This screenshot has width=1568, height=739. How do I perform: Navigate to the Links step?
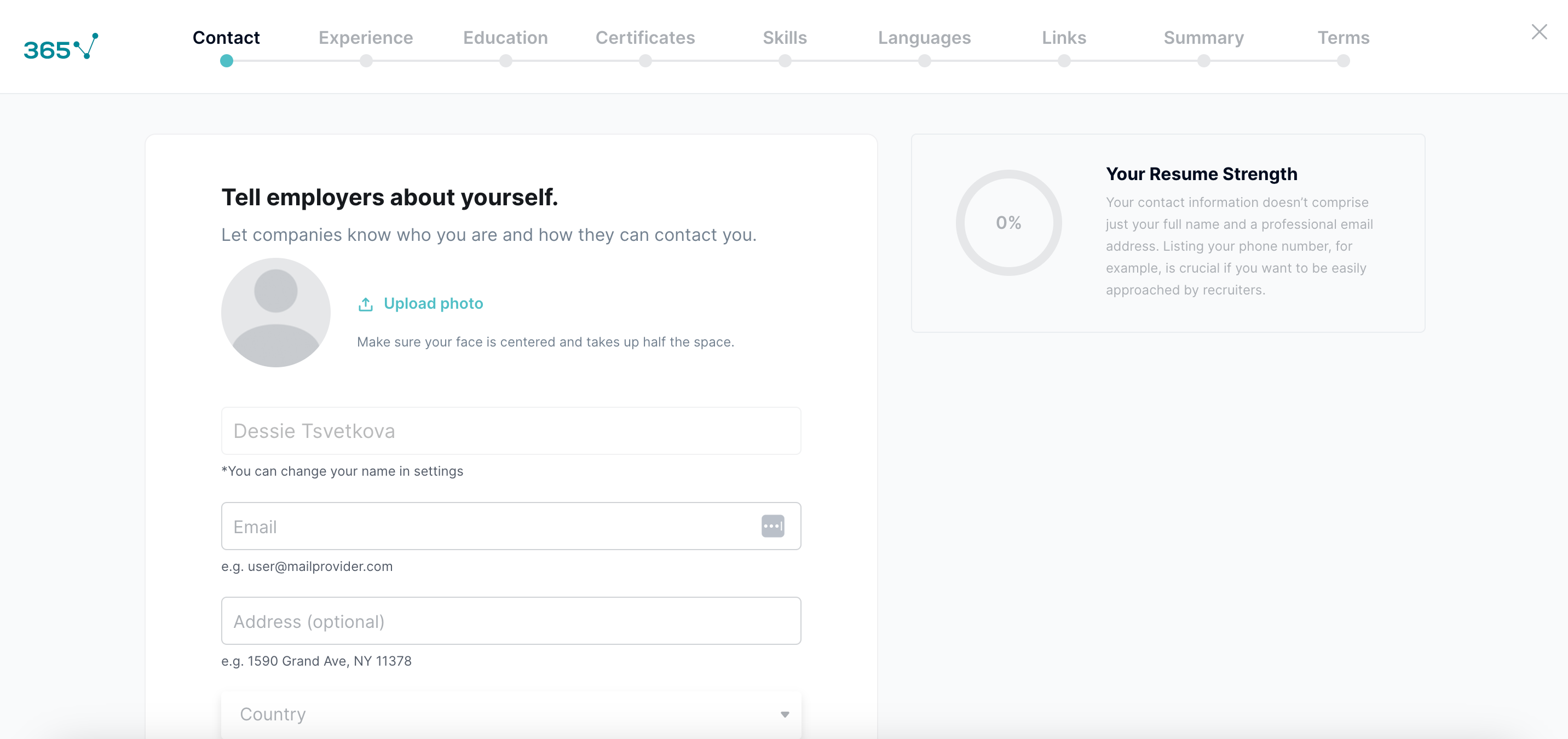[1063, 38]
